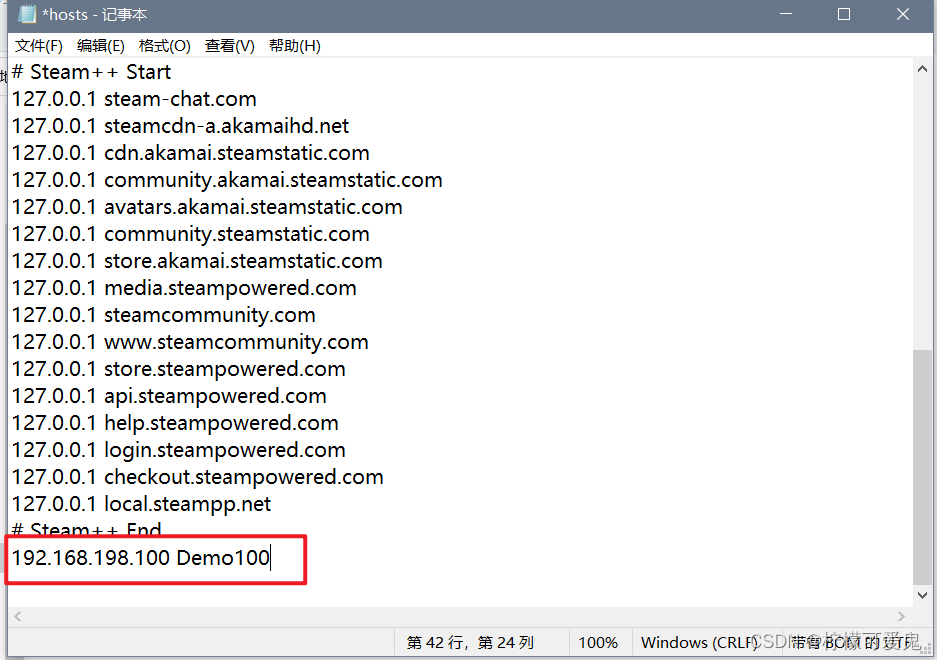
Task: Open the 帮助(H) menu
Action: (x=295, y=46)
